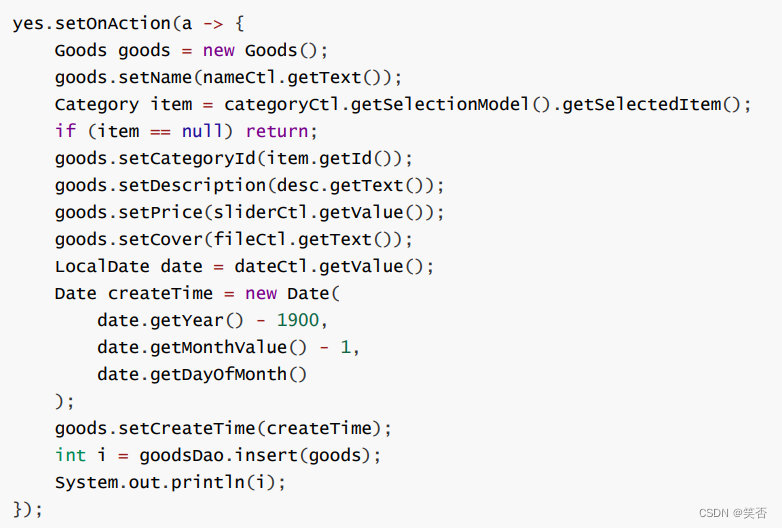Click the 'null' keyword
The height and width of the screenshot is (528, 782).
[202, 131]
